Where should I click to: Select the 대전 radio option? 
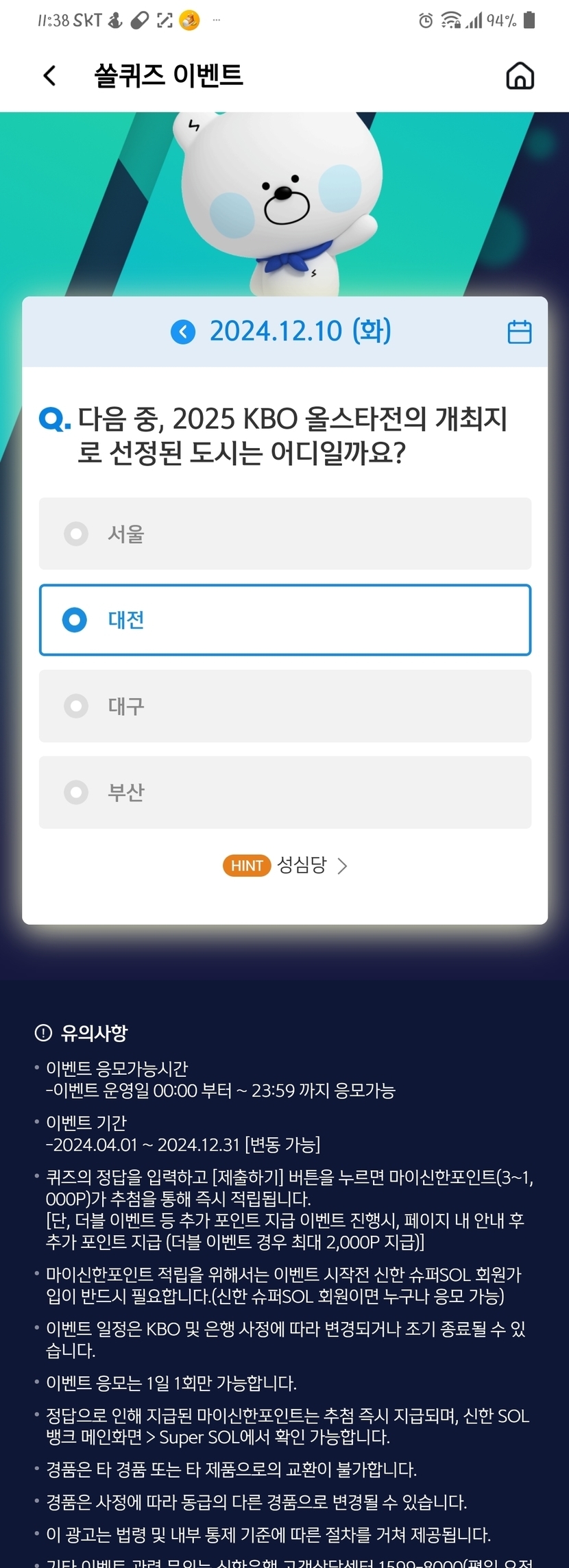tap(75, 620)
